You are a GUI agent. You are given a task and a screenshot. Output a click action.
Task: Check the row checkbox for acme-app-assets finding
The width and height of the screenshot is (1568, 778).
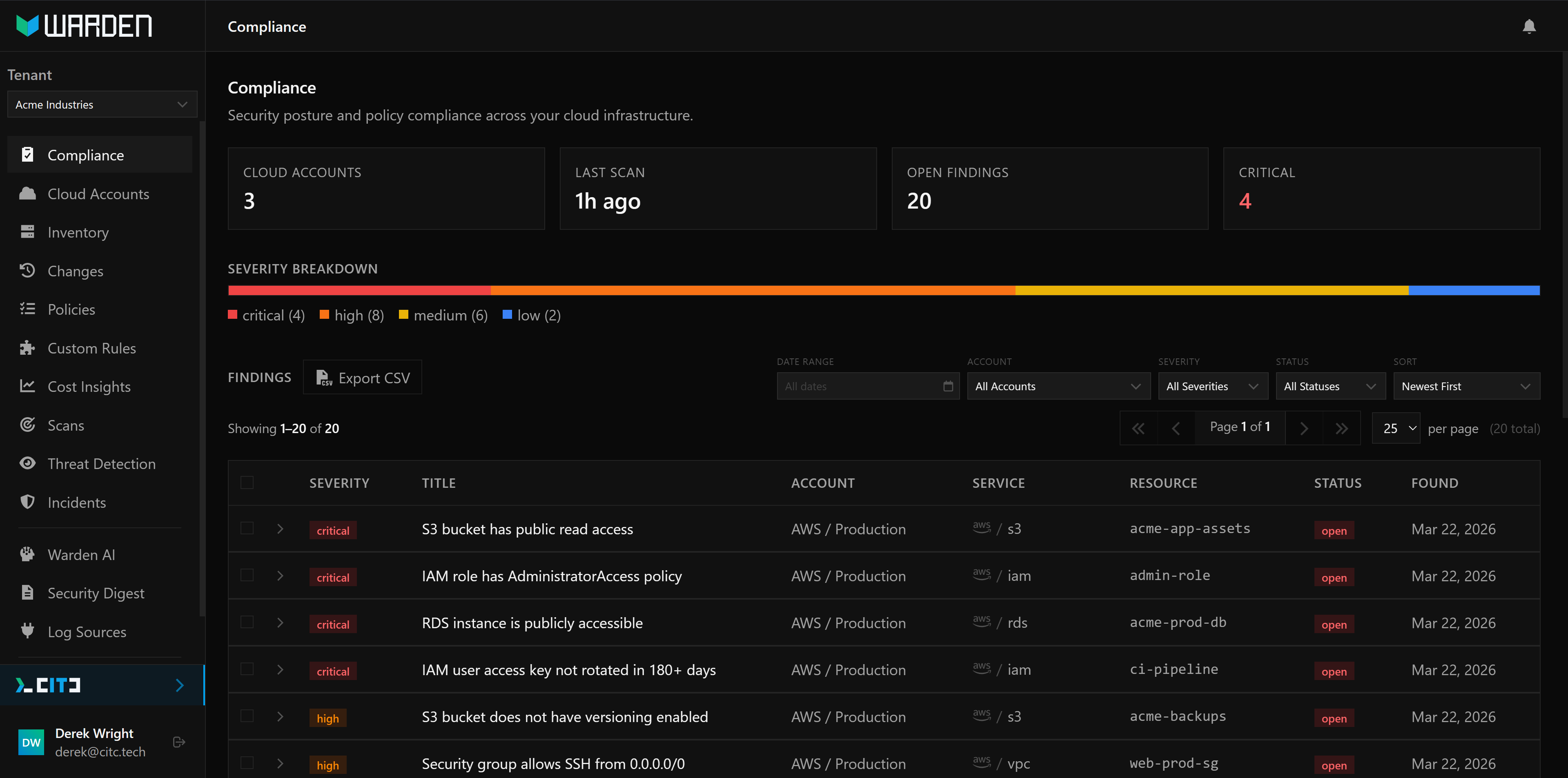coord(247,529)
